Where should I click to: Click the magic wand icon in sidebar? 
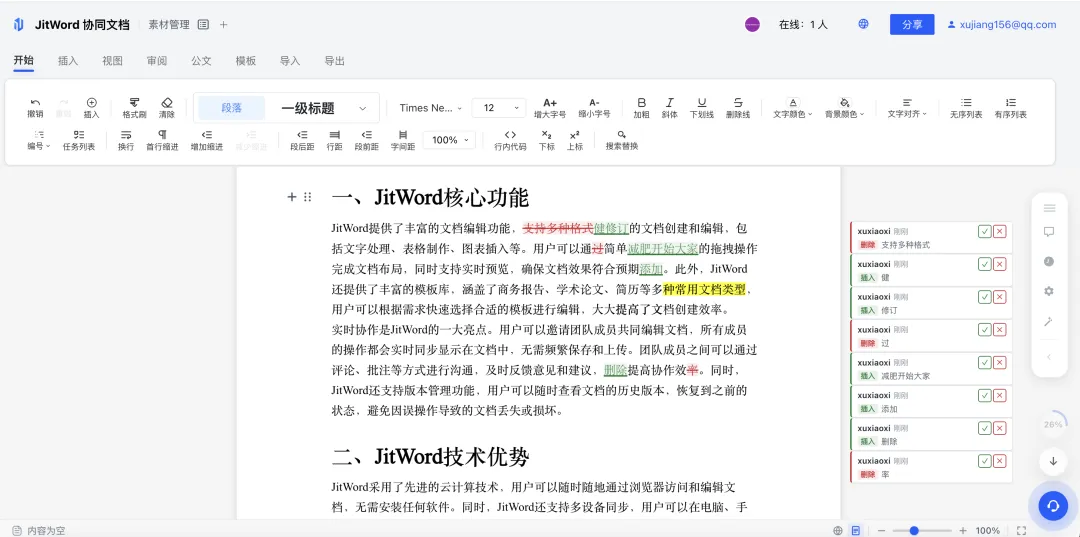[1049, 322]
